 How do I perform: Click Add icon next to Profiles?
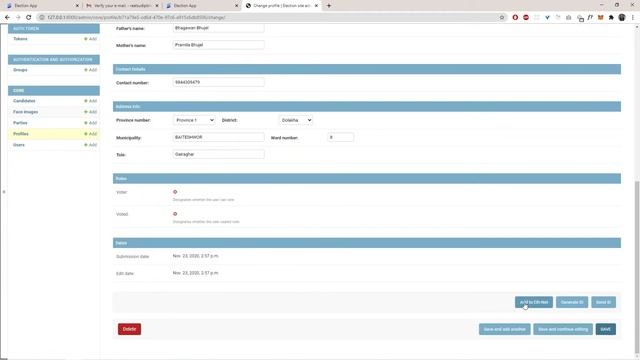91,134
